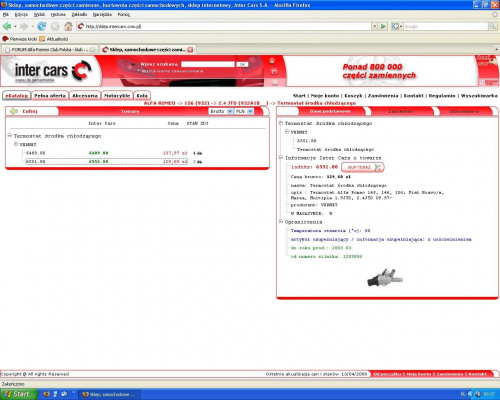The width and height of the screenshot is (500, 400).
Task: Collapse the VERNET node in left tree
Action: [16, 144]
